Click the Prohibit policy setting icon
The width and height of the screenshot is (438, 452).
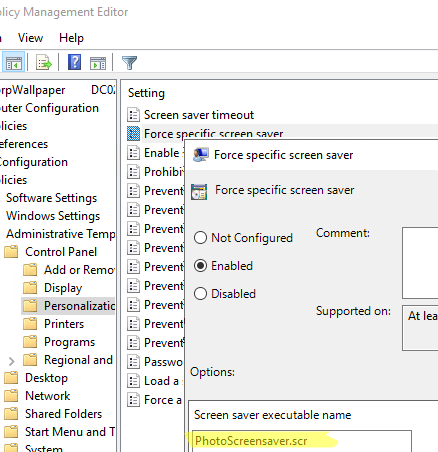[x=133, y=172]
